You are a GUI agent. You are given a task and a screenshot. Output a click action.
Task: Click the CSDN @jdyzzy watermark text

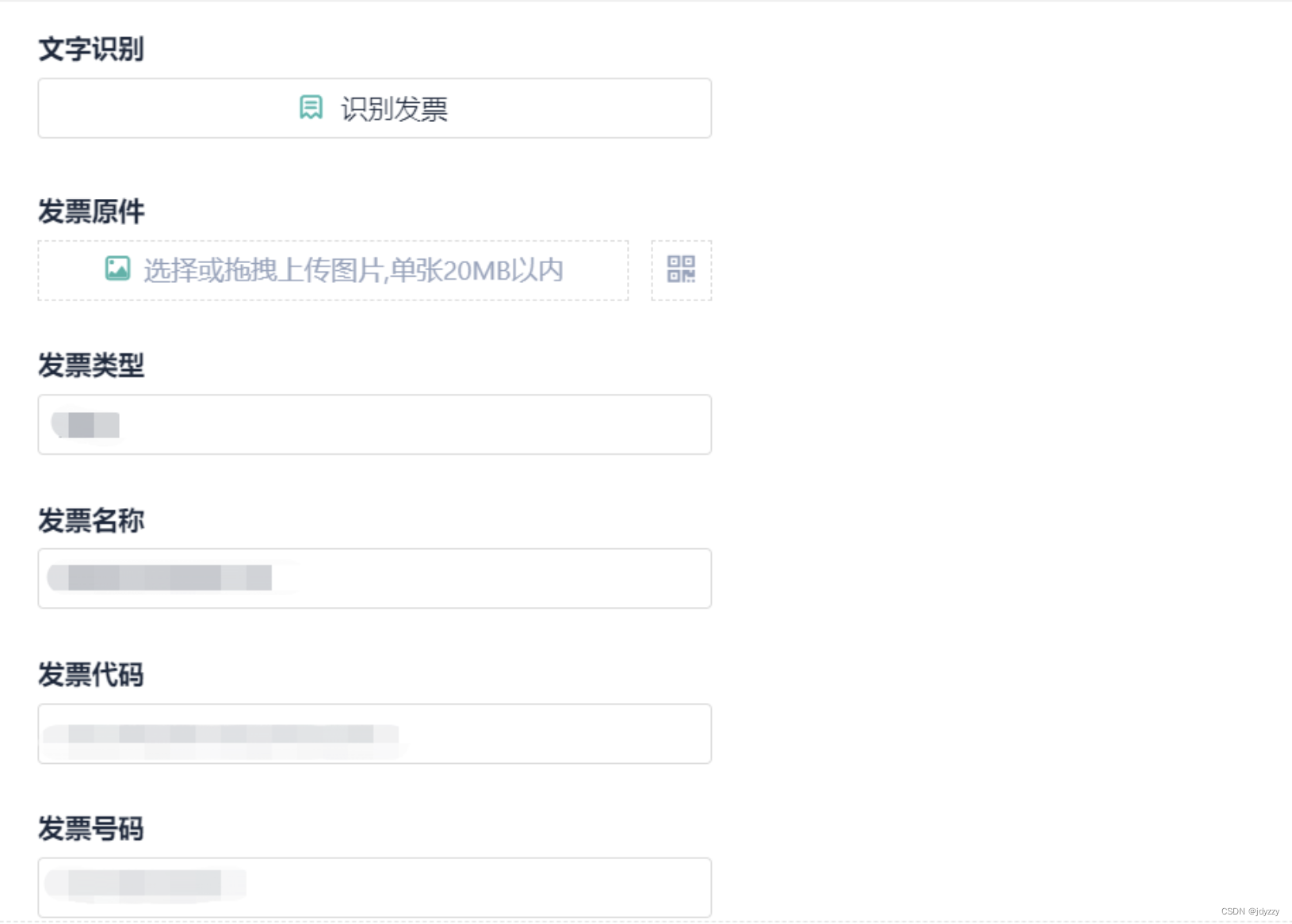click(1250, 911)
